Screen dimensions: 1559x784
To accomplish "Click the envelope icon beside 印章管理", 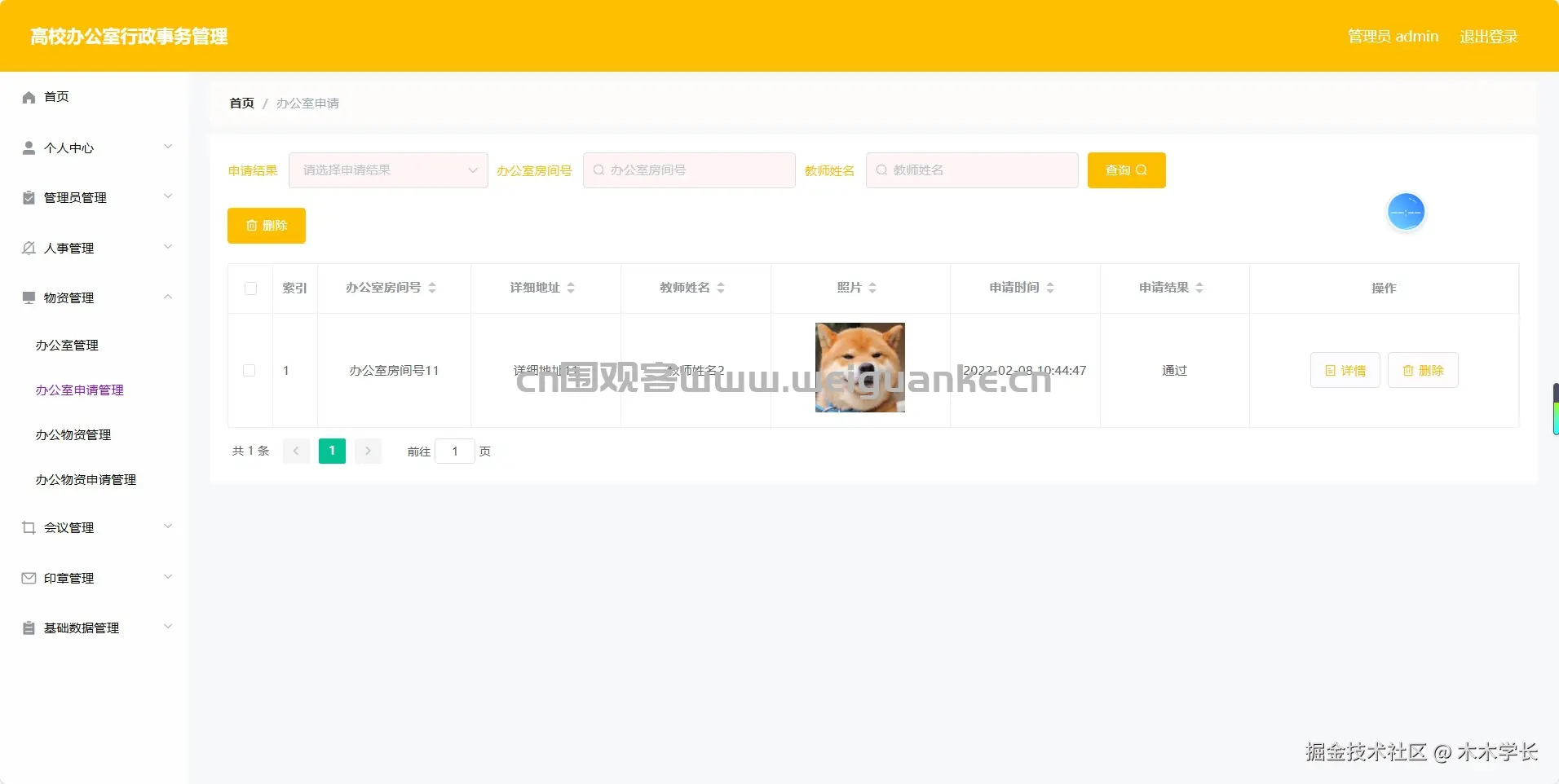I will coord(29,578).
